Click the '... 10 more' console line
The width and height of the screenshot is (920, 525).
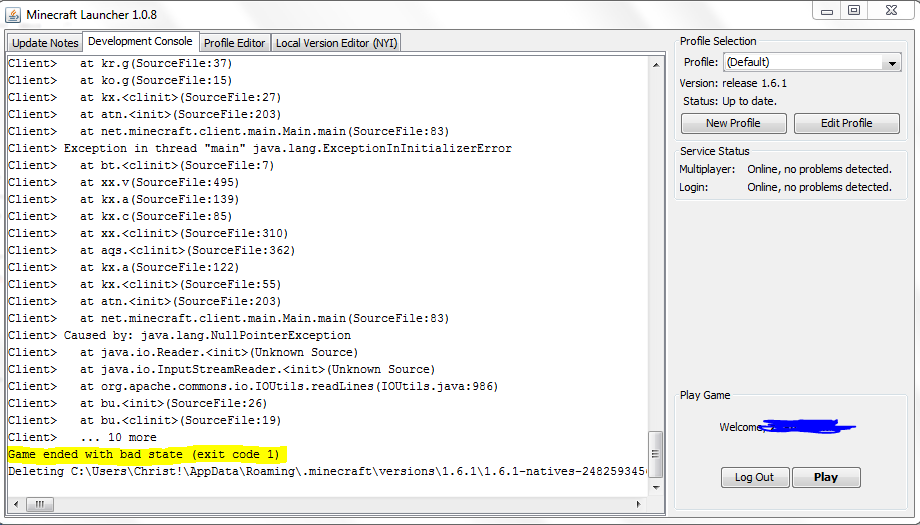[x=82, y=437]
